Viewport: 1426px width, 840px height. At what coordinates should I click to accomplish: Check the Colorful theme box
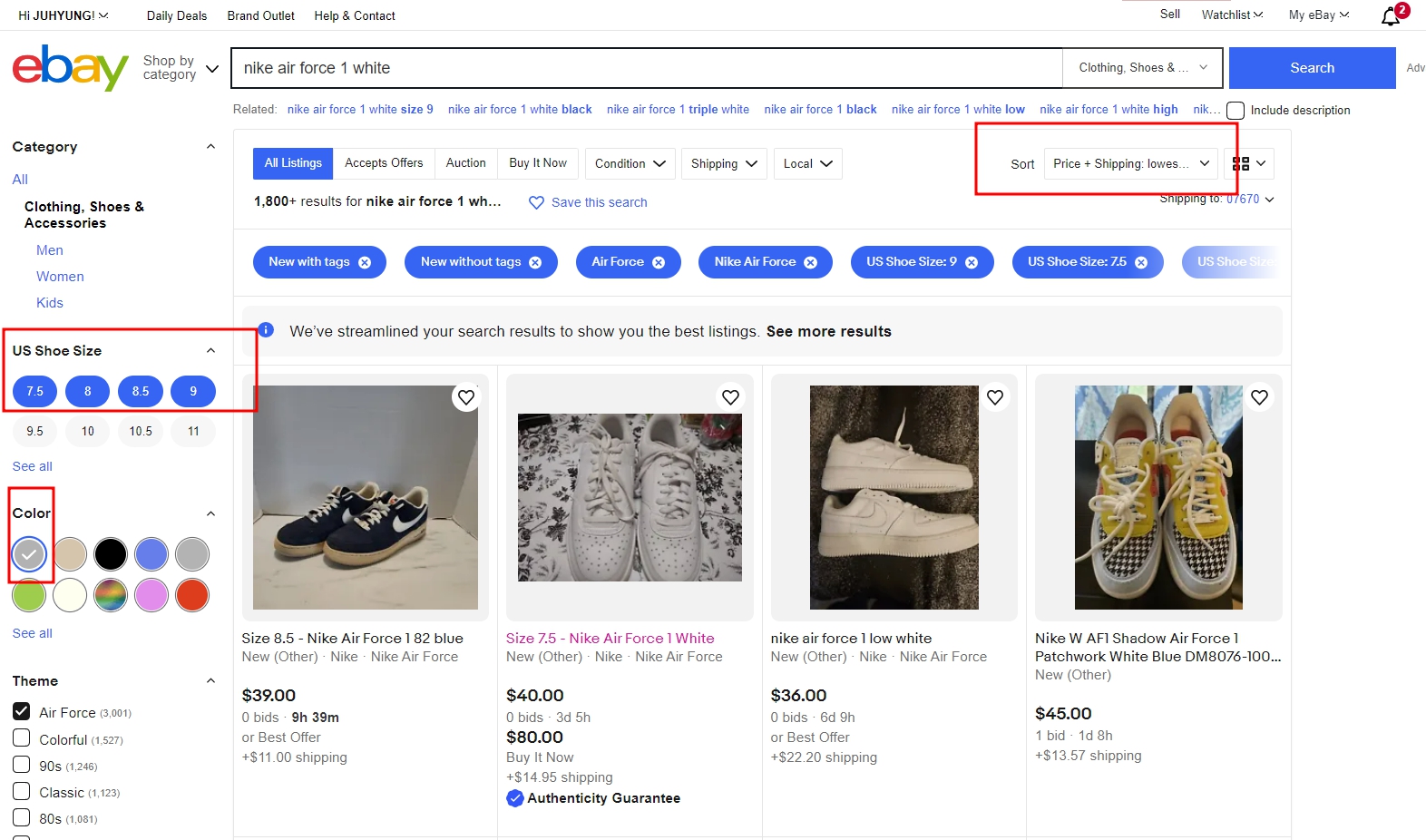(22, 737)
